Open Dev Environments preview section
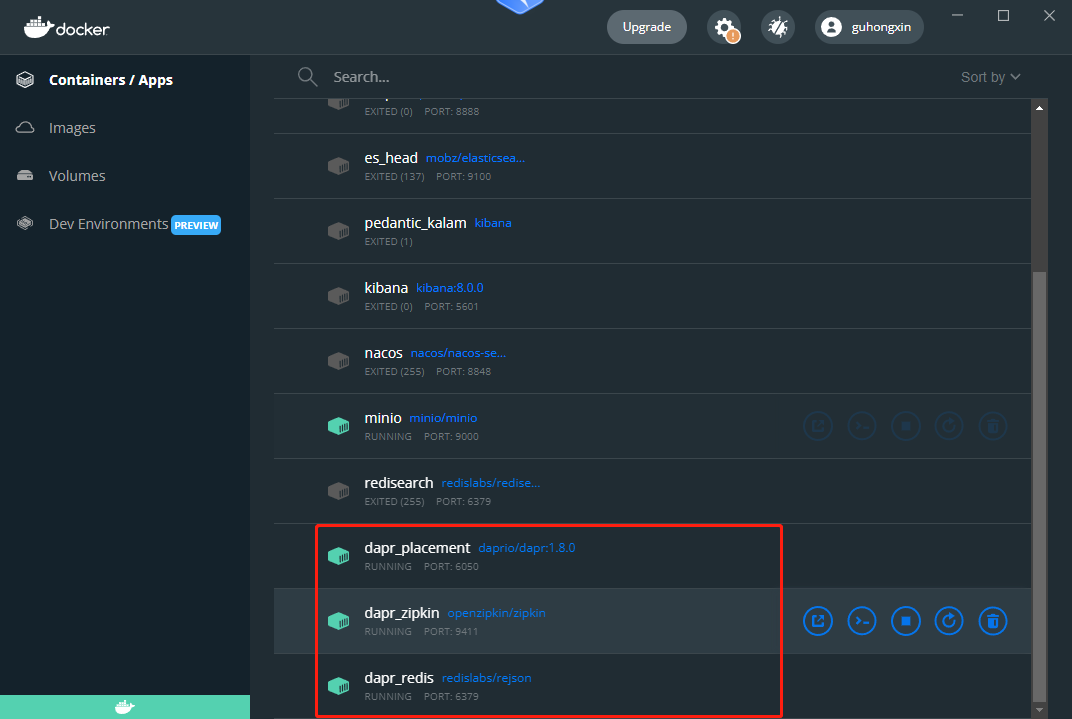Image resolution: width=1072 pixels, height=719 pixels. point(118,224)
